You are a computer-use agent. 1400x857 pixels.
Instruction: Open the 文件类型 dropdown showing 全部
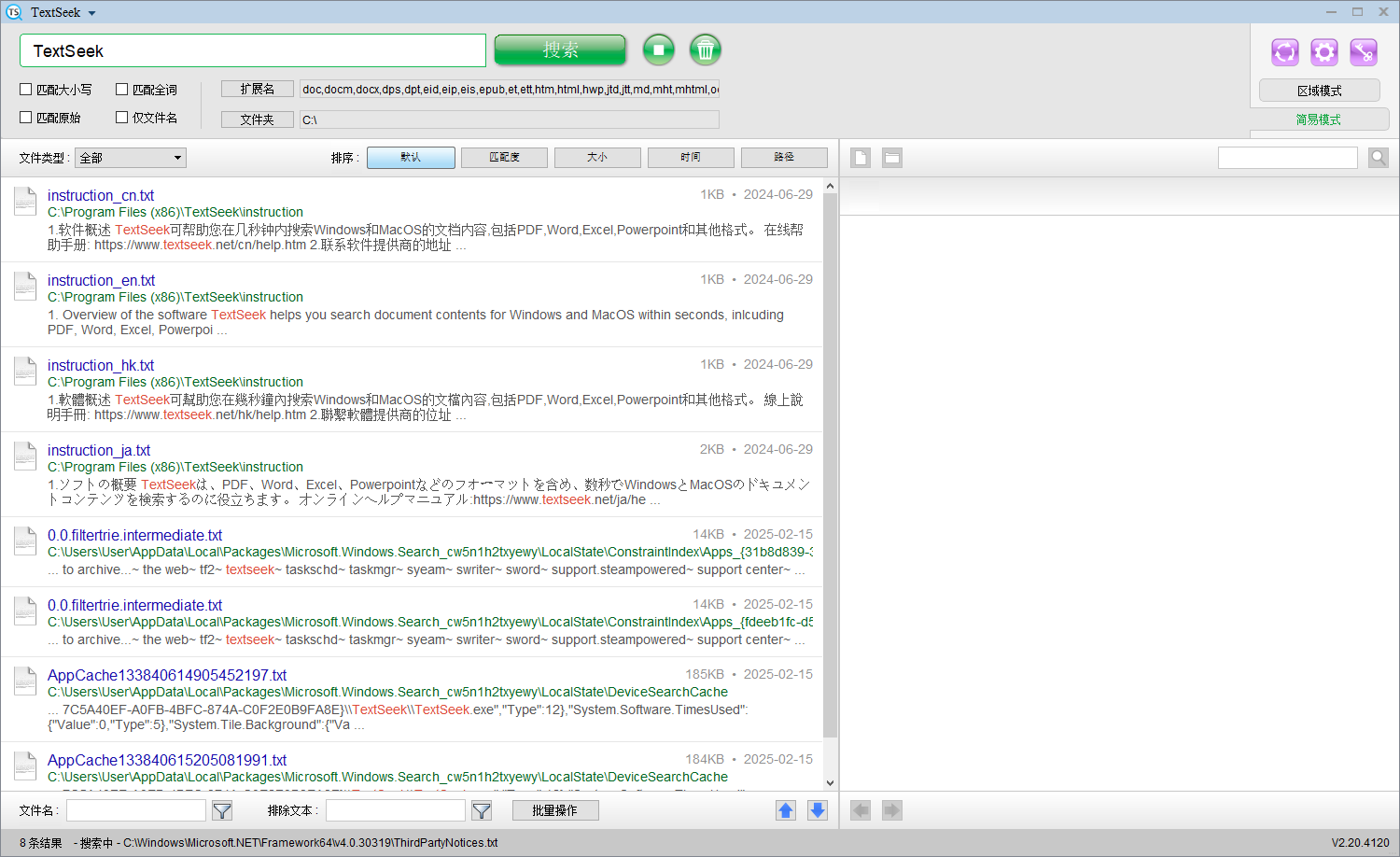click(x=130, y=157)
